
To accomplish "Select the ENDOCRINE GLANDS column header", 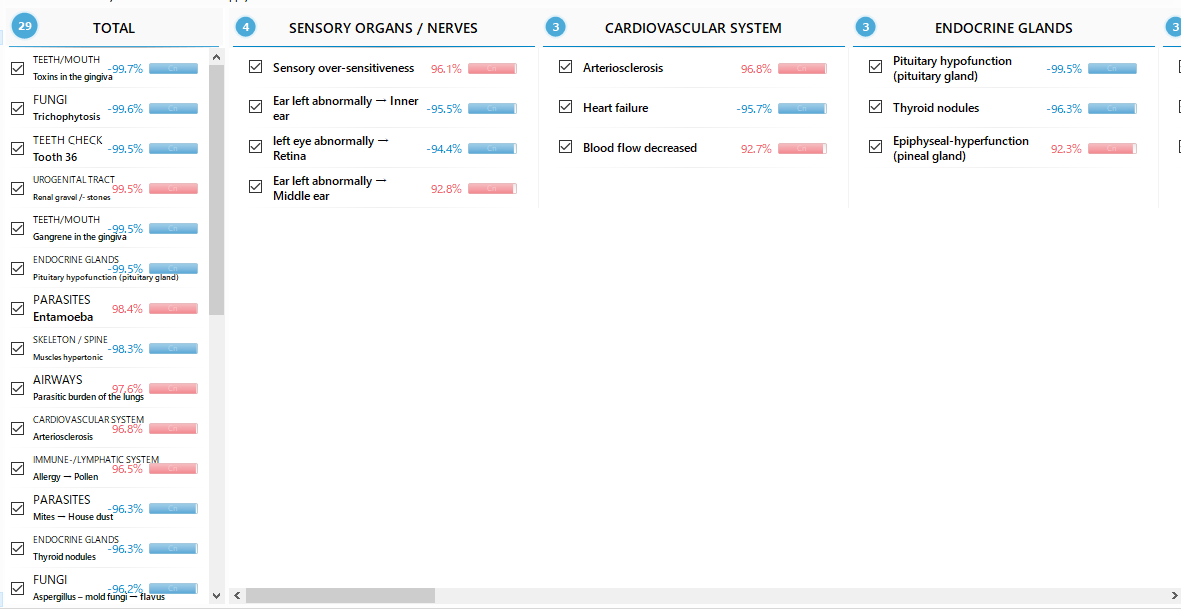I will (x=1004, y=28).
